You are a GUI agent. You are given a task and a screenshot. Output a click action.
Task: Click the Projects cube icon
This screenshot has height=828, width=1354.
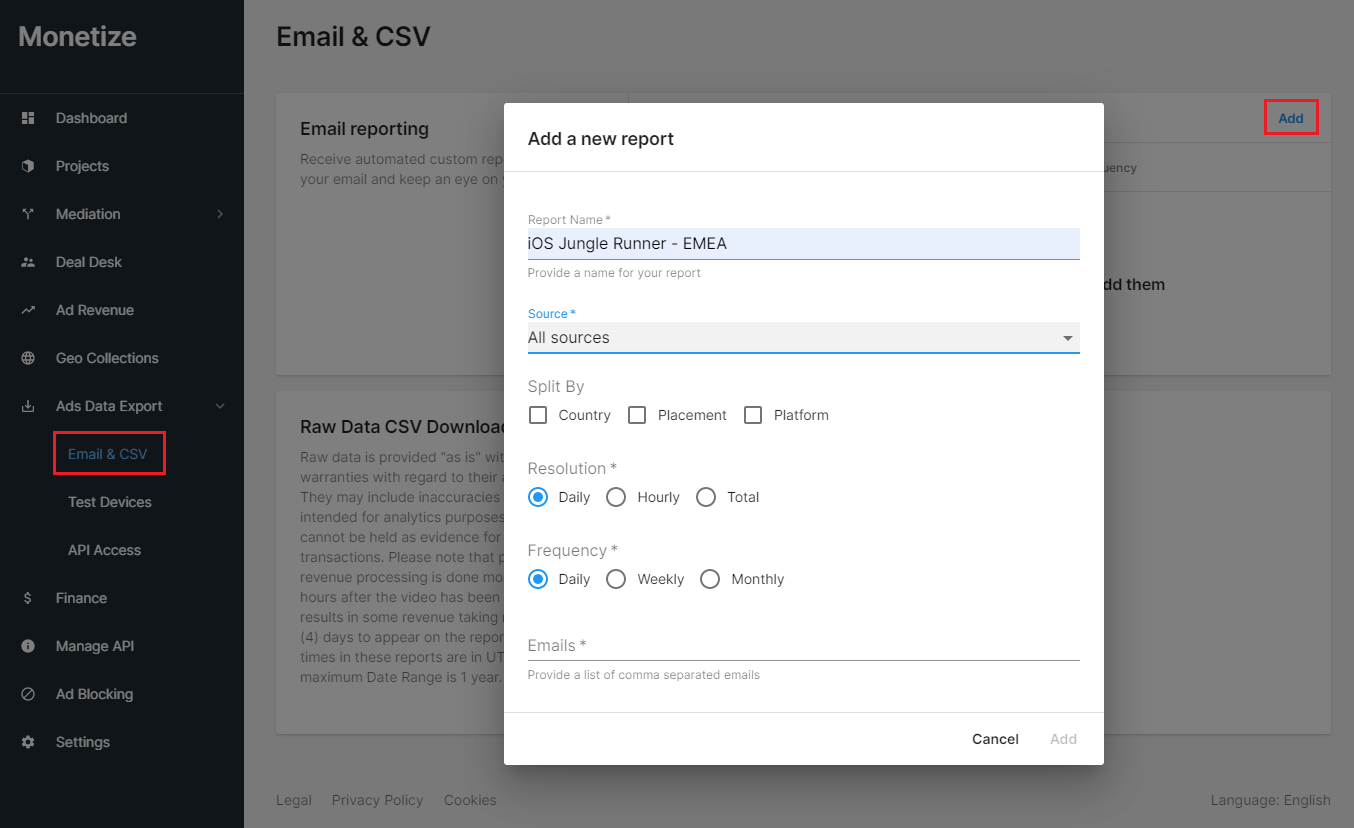click(x=28, y=166)
